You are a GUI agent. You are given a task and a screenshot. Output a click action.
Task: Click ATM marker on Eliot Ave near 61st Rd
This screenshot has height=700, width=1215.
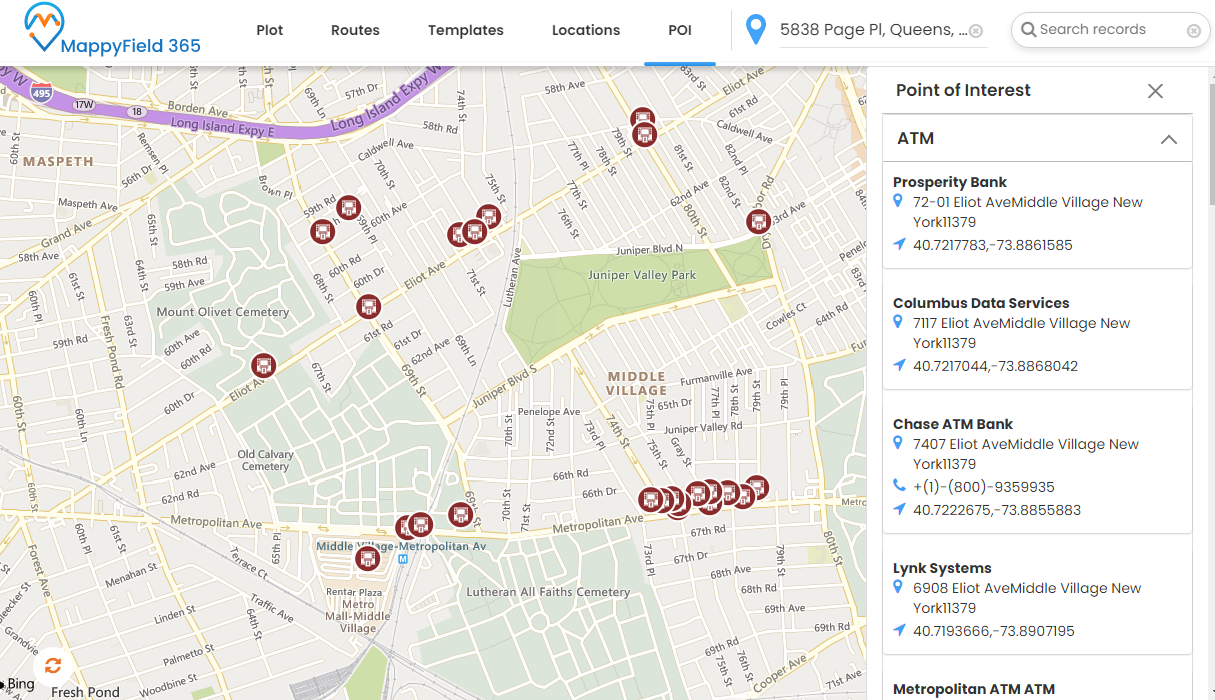(369, 306)
